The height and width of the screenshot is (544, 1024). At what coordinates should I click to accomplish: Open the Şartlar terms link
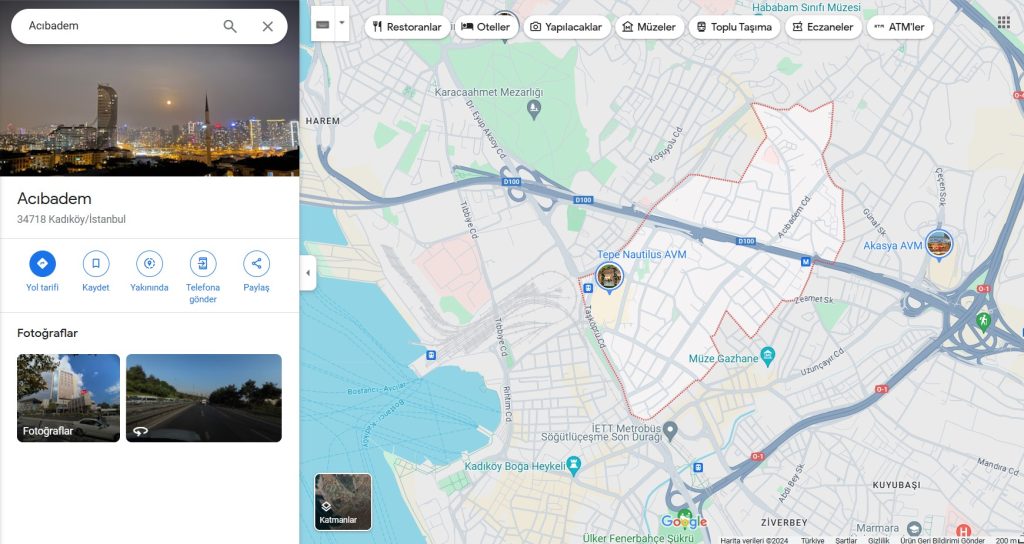click(846, 540)
